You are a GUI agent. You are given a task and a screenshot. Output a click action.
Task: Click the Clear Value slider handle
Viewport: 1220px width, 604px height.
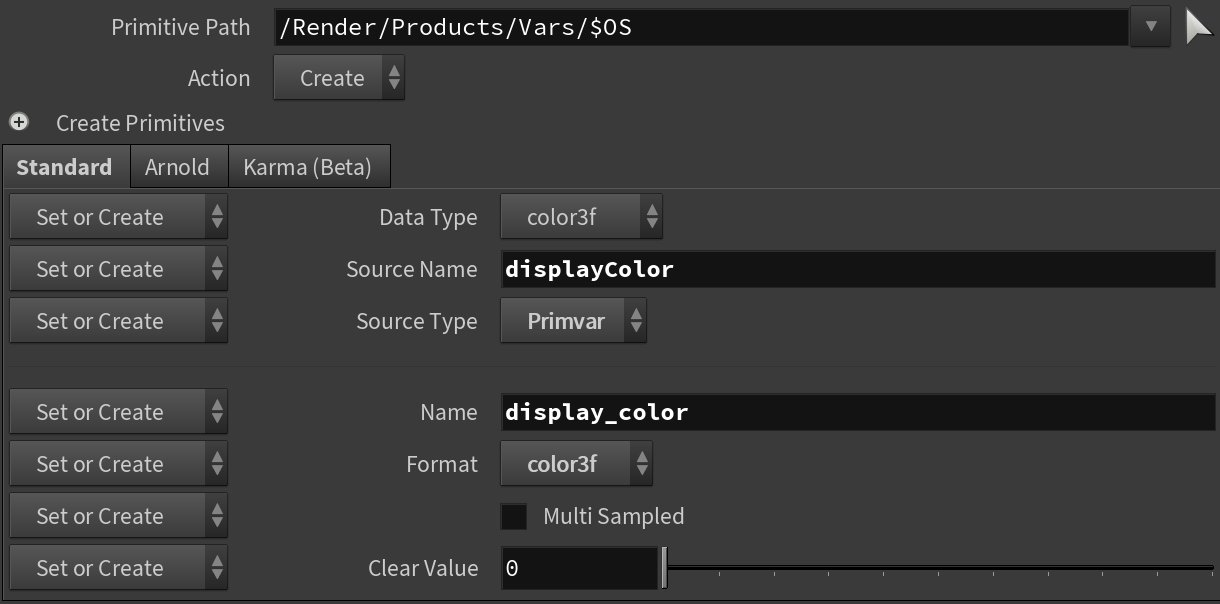[664, 568]
